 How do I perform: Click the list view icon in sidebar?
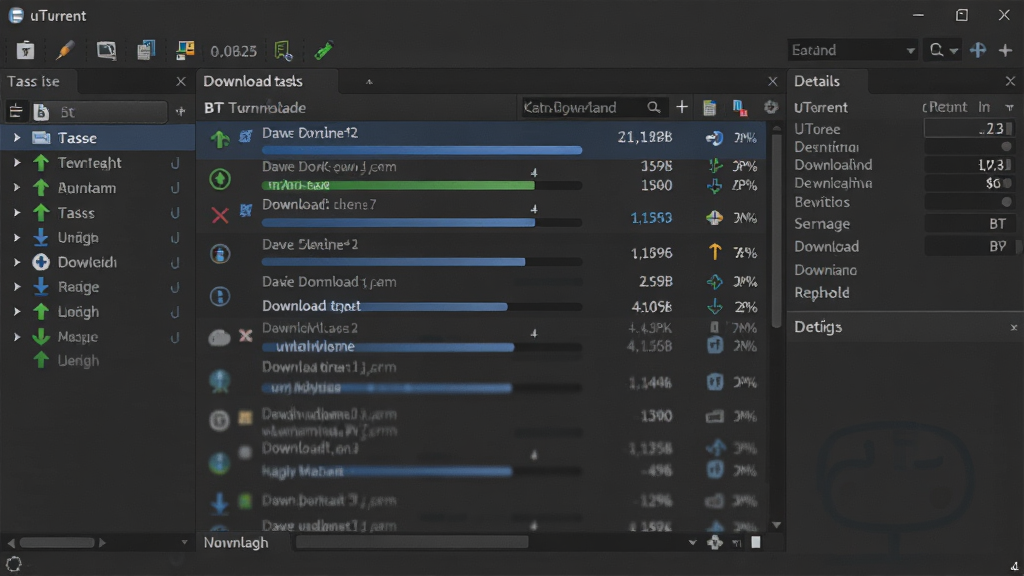pos(16,112)
